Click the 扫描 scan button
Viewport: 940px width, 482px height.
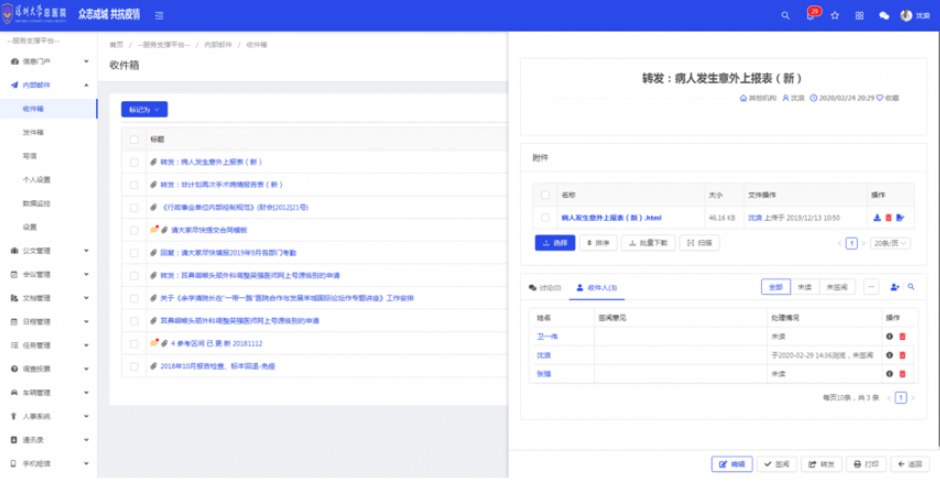(x=700, y=243)
